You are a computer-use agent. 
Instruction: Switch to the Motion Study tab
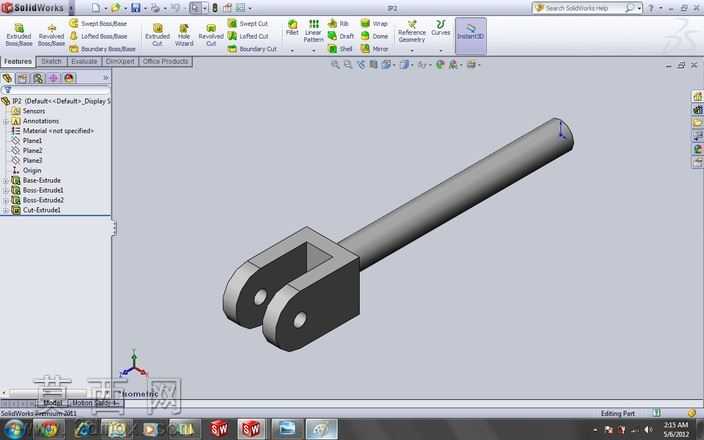(x=94, y=403)
